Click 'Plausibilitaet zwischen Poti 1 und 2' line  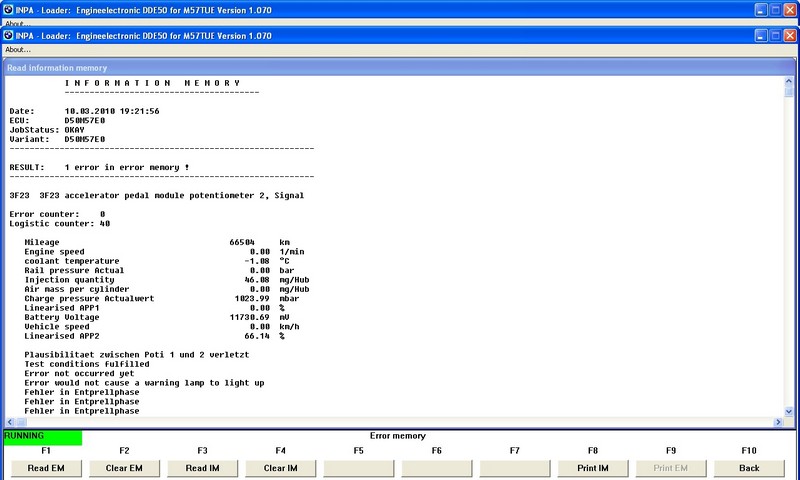point(137,355)
